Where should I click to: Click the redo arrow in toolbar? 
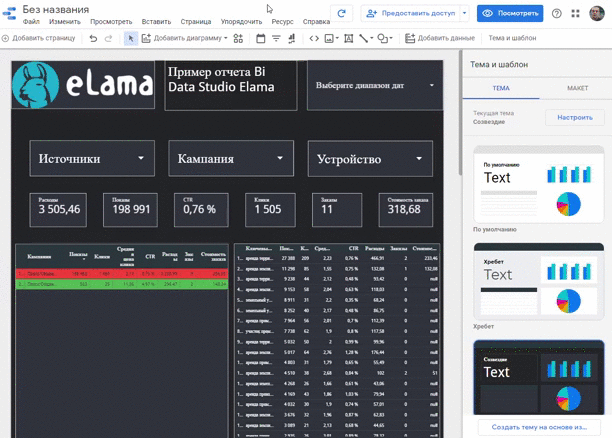pyautogui.click(x=109, y=38)
